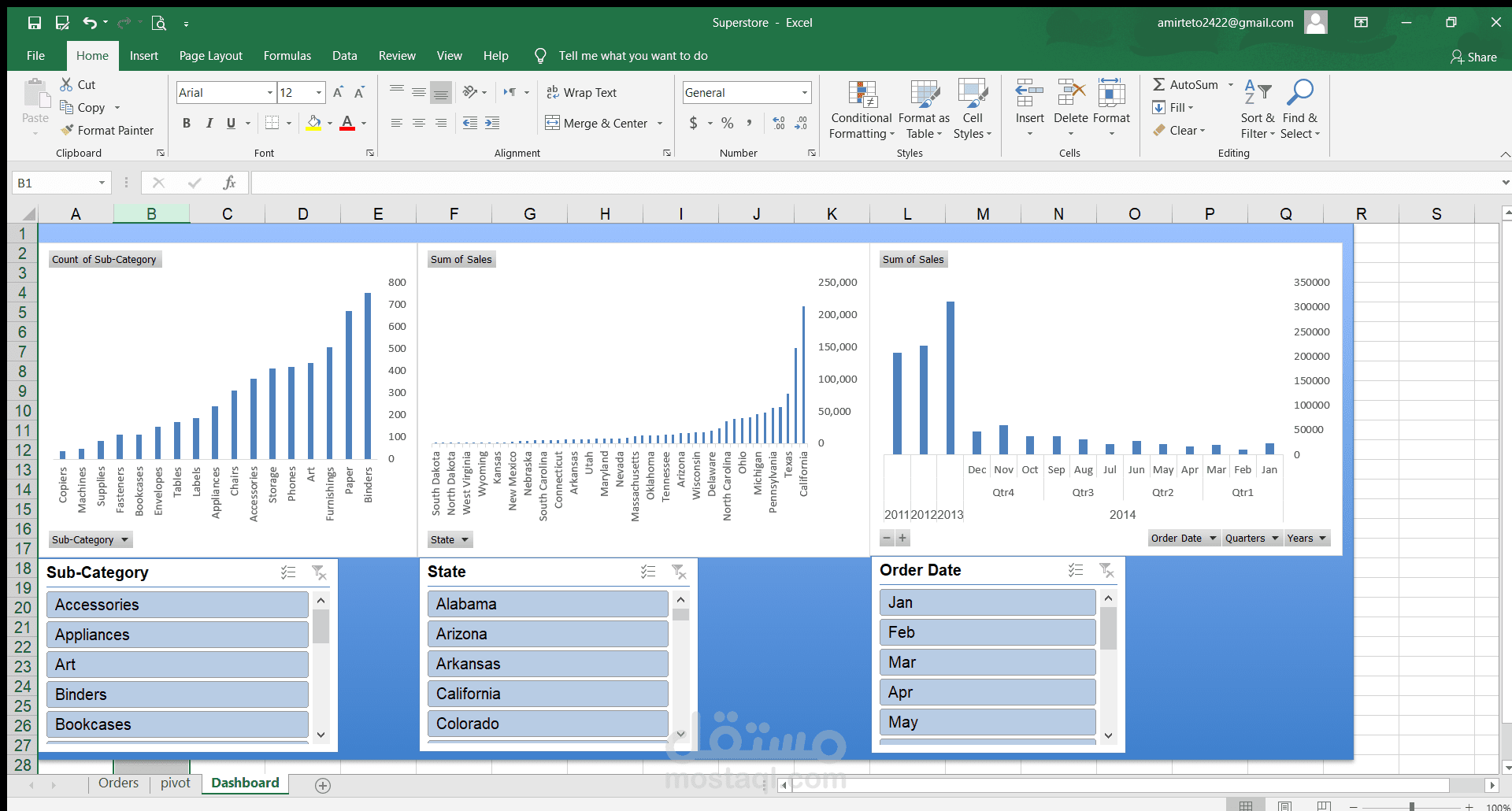
Task: Select column header D
Action: point(302,214)
